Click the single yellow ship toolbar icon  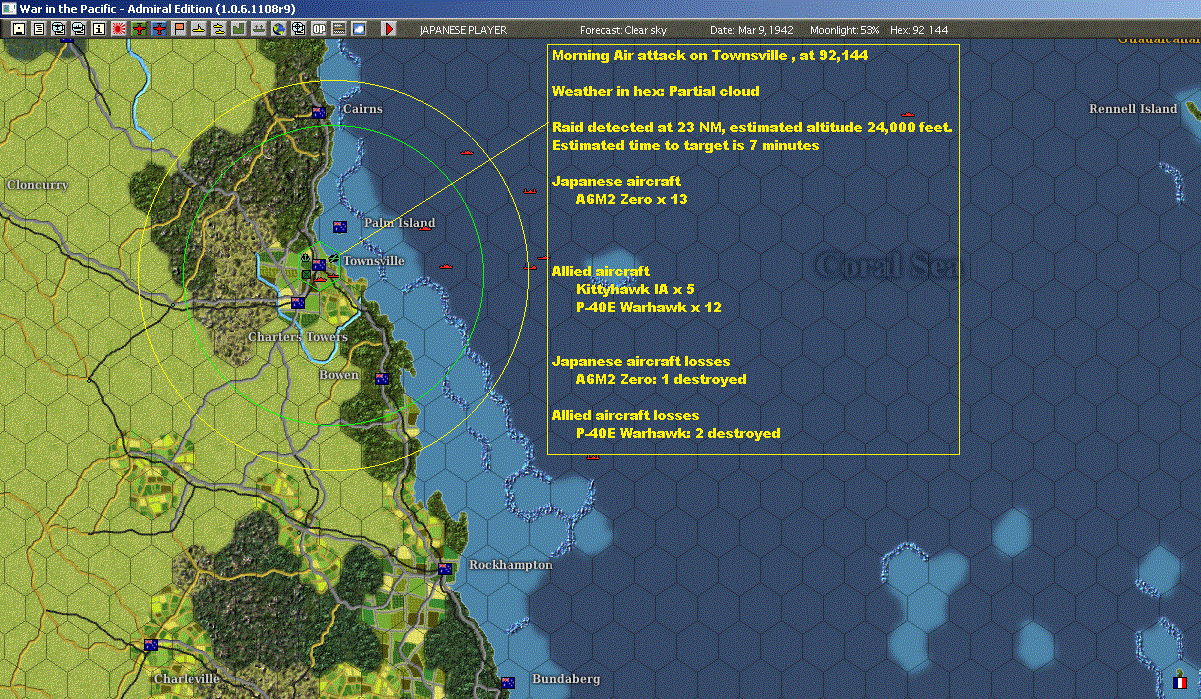click(199, 29)
